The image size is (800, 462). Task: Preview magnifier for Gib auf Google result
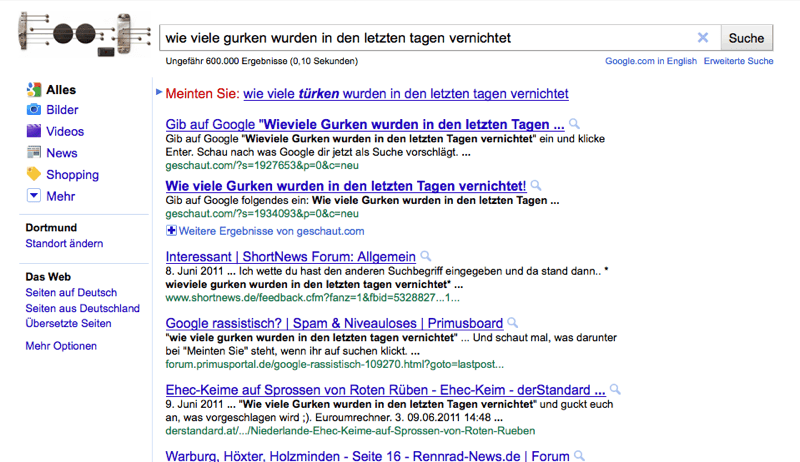[x=574, y=123]
